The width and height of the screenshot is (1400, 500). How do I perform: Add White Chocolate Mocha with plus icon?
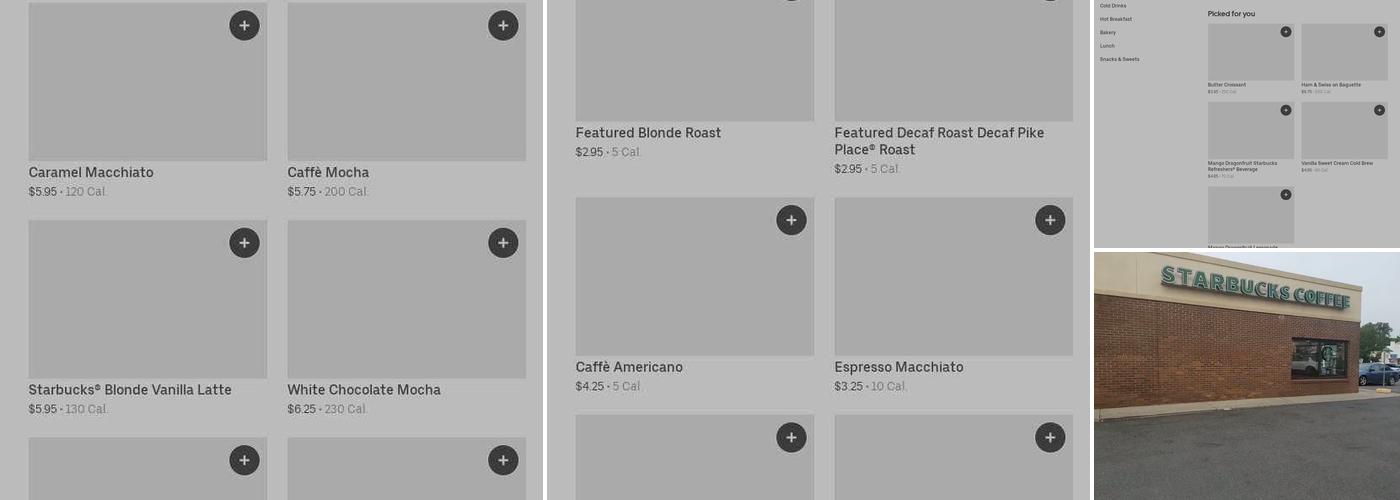503,243
